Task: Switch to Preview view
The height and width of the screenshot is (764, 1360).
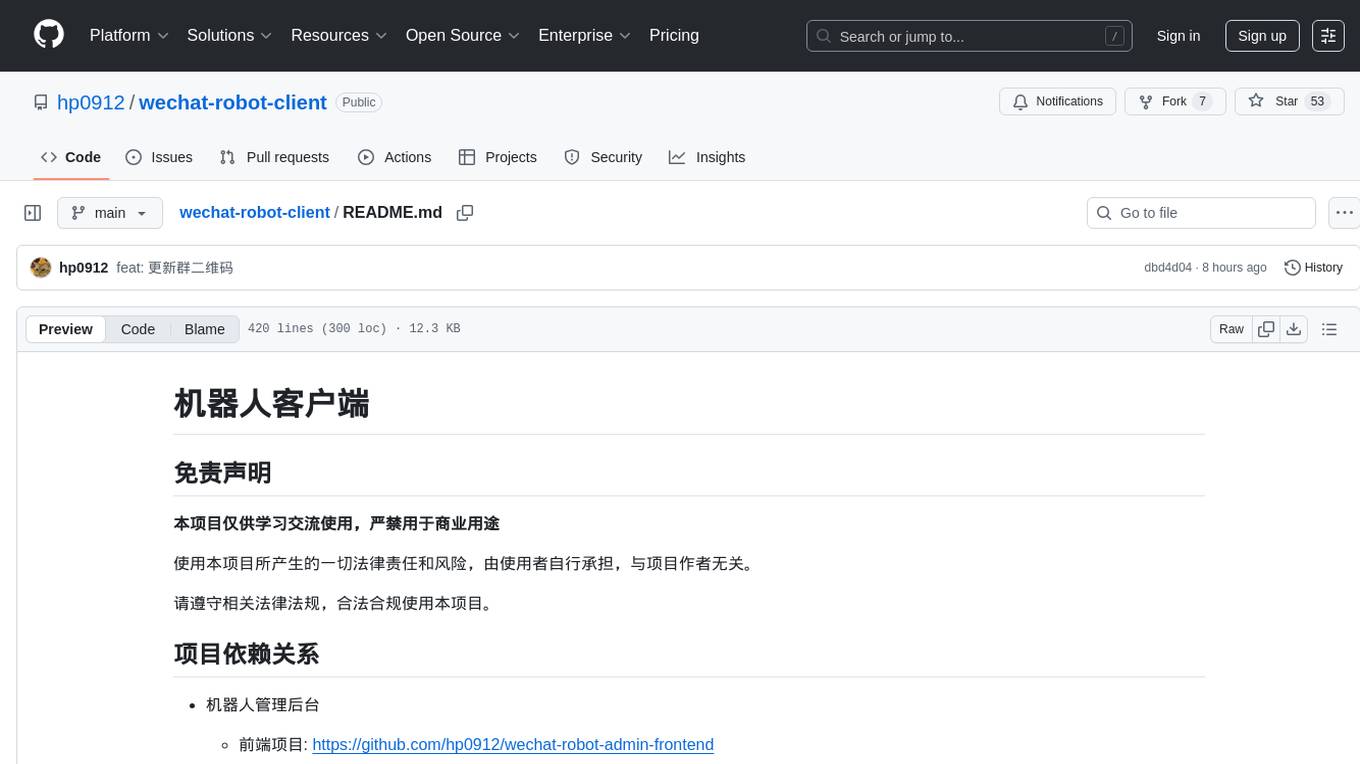Action: [66, 329]
